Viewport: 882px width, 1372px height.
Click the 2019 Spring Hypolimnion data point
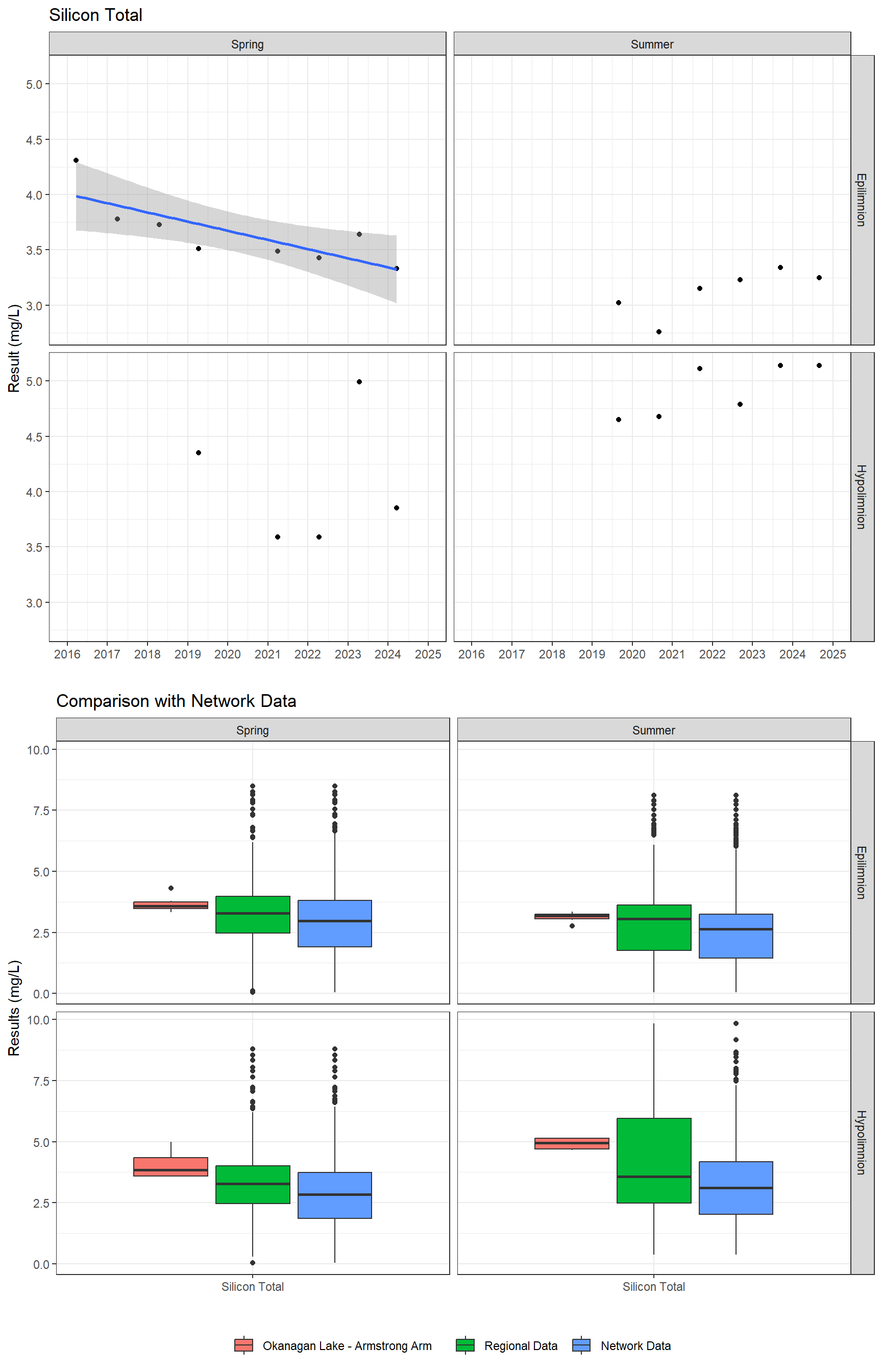click(198, 453)
